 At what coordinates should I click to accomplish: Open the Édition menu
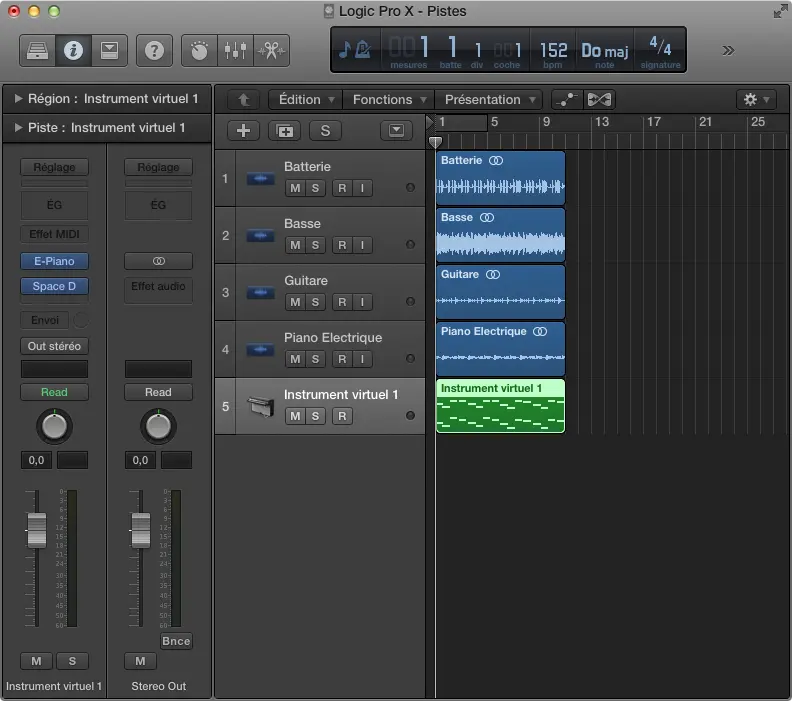click(305, 99)
